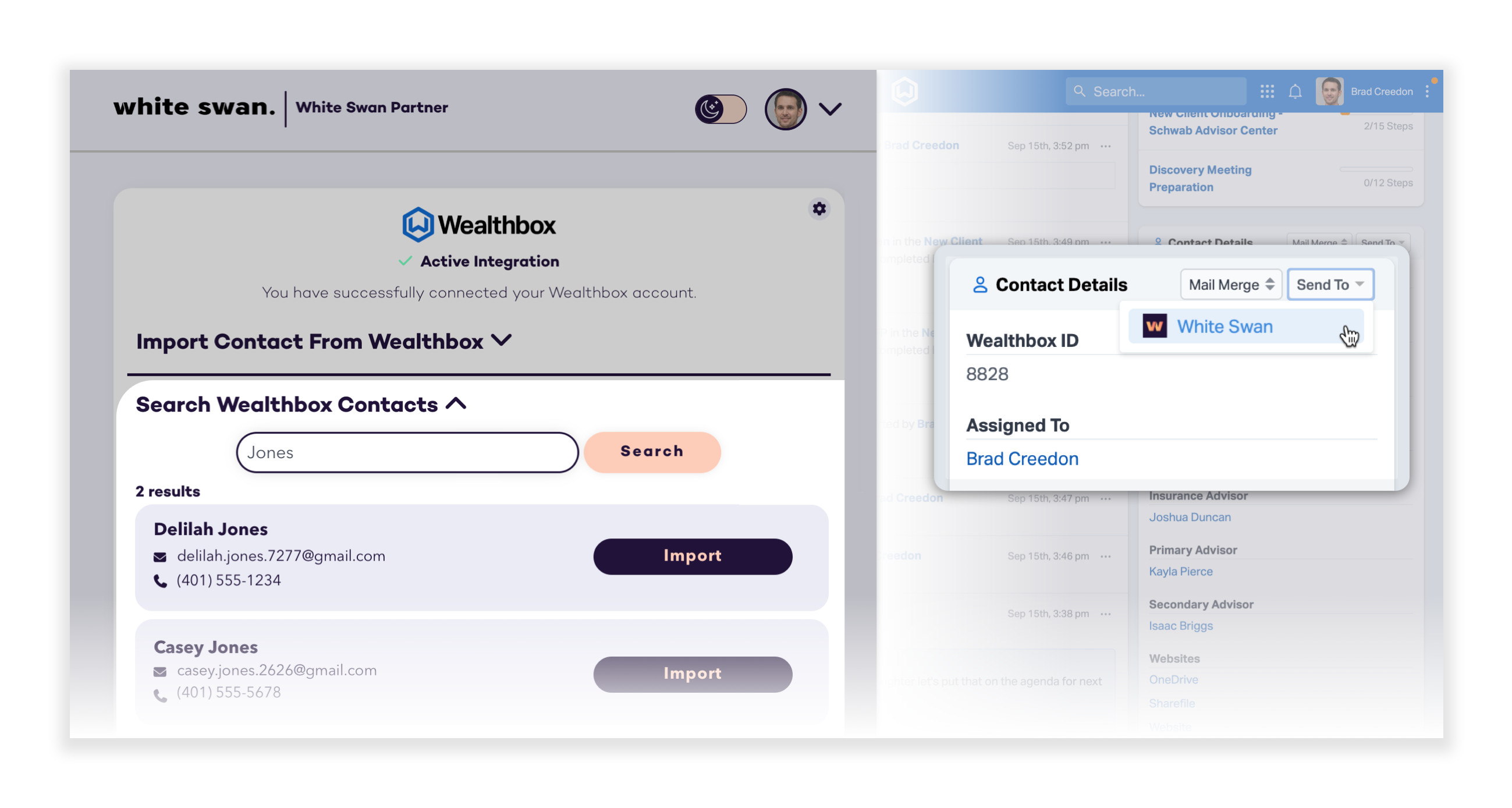Viewport: 1512px width, 808px height.
Task: Click the notification bell icon in Wealthbox
Action: click(x=1297, y=90)
